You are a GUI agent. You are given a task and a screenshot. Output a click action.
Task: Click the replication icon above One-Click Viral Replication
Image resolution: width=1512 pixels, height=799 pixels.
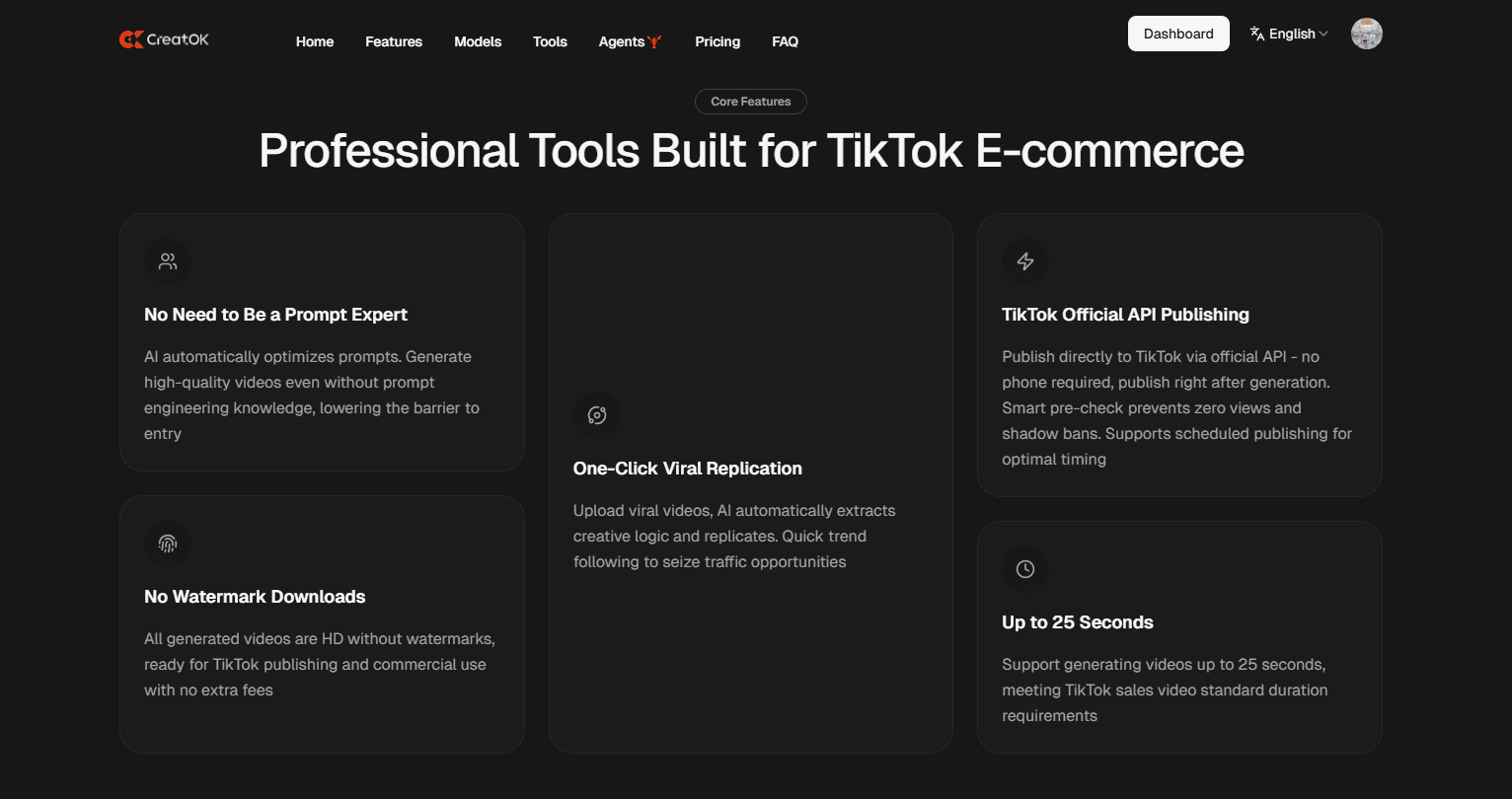coord(597,415)
